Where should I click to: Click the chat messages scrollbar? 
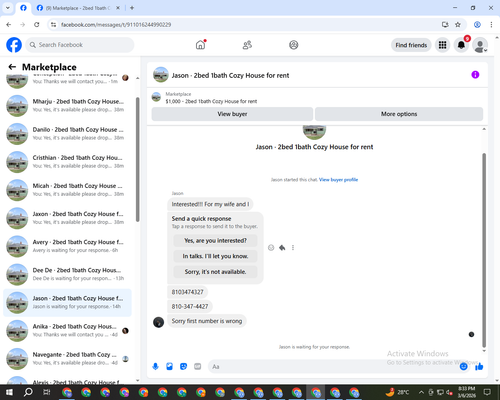click(x=484, y=250)
